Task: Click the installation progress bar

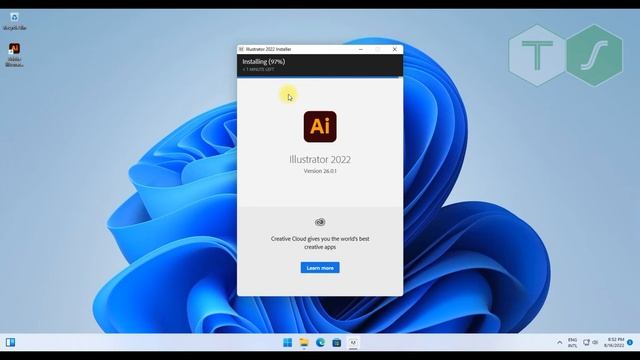Action: point(320,77)
